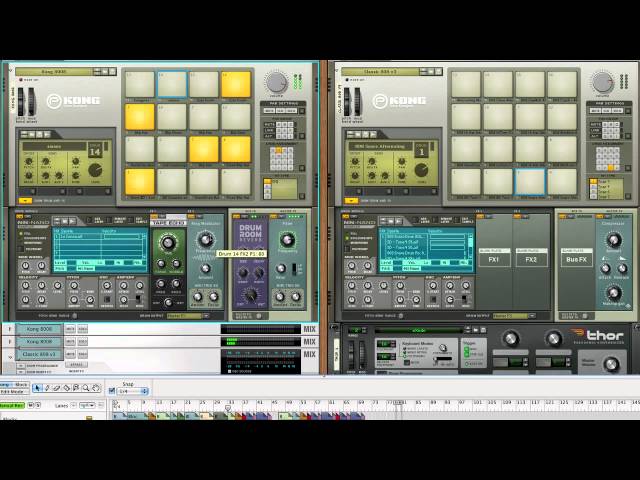Click the Thor mod wheel

(x=362, y=354)
